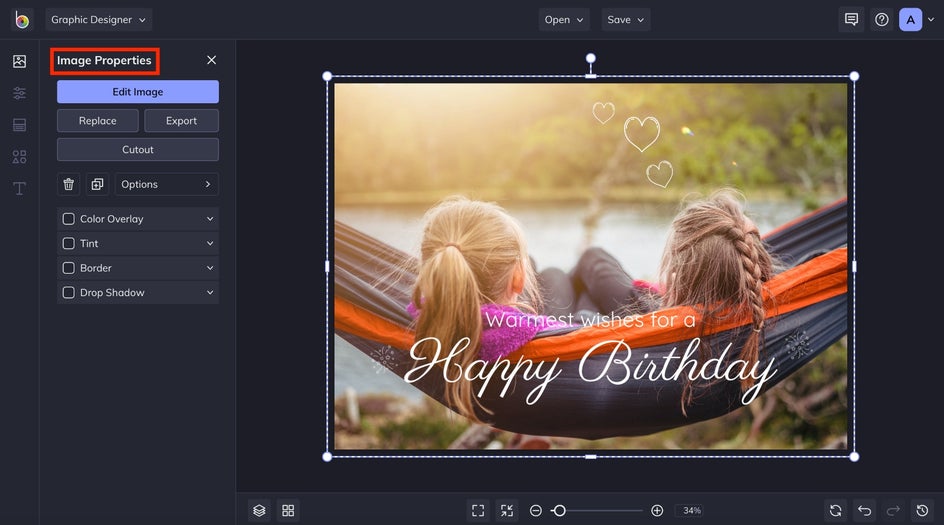
Task: Enable the Drop Shadow checkbox
Action: (69, 293)
